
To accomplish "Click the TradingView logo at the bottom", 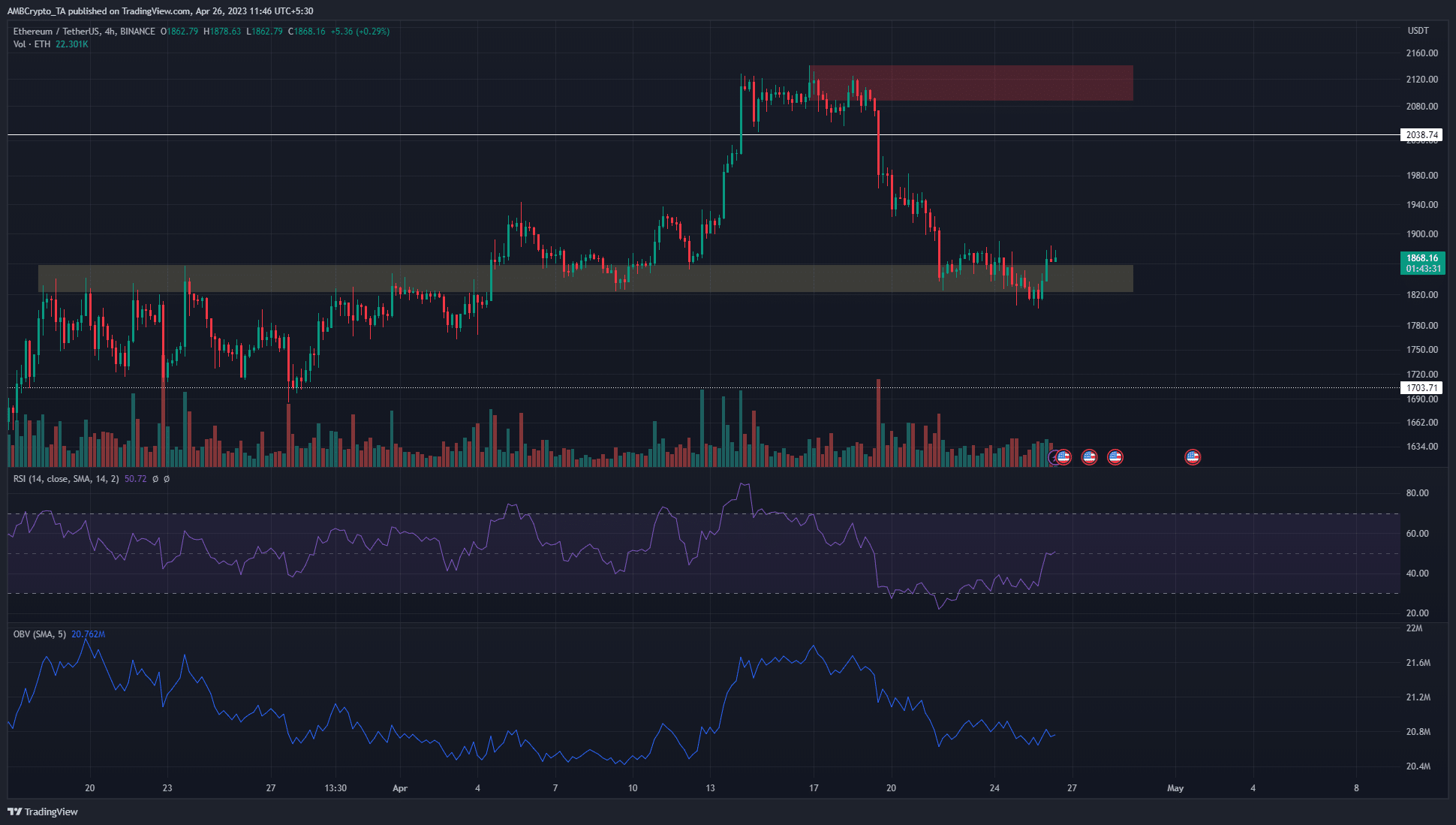I will coord(43,811).
